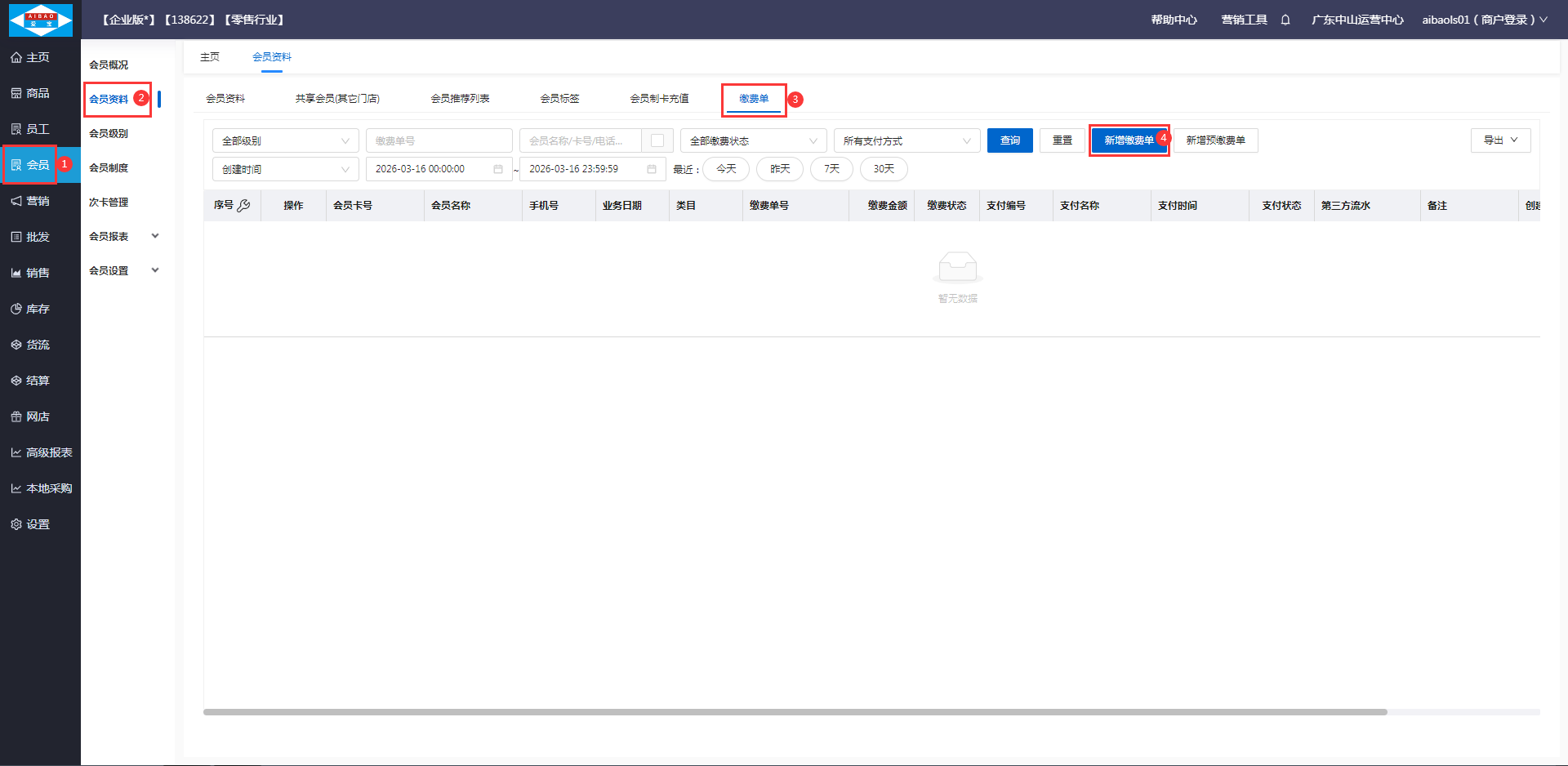Image resolution: width=1568 pixels, height=766 pixels.
Task: Select the 今天 quick range option
Action: coord(726,169)
